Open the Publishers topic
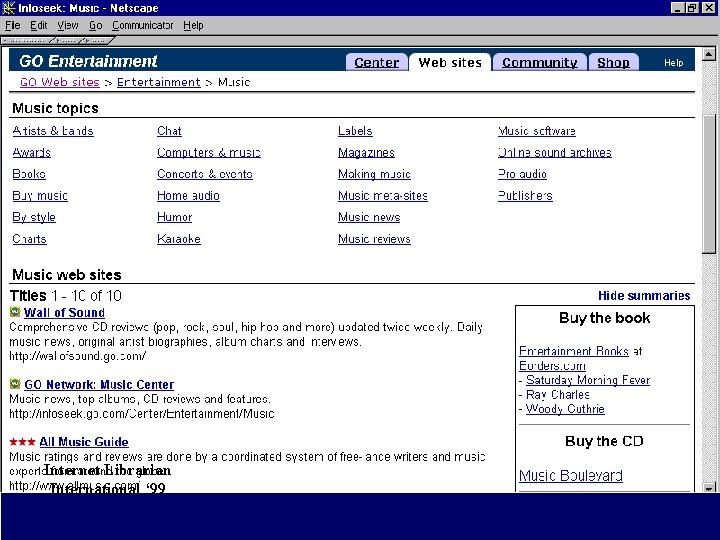Viewport: 720px width, 540px height. click(525, 196)
